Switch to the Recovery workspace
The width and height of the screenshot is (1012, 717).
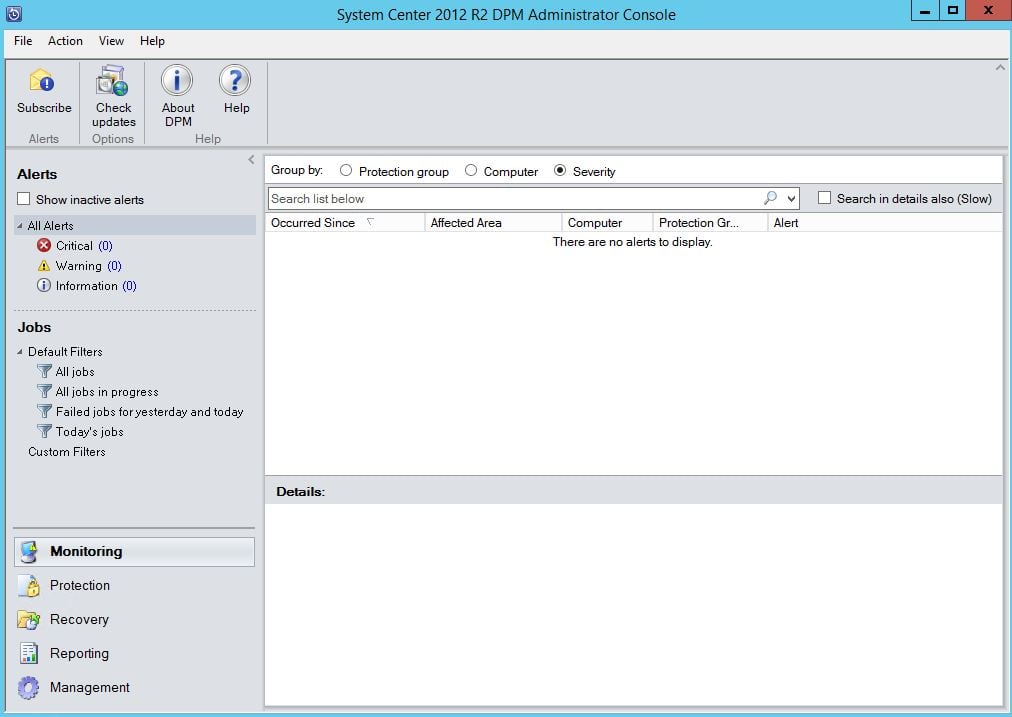pyautogui.click(x=134, y=620)
